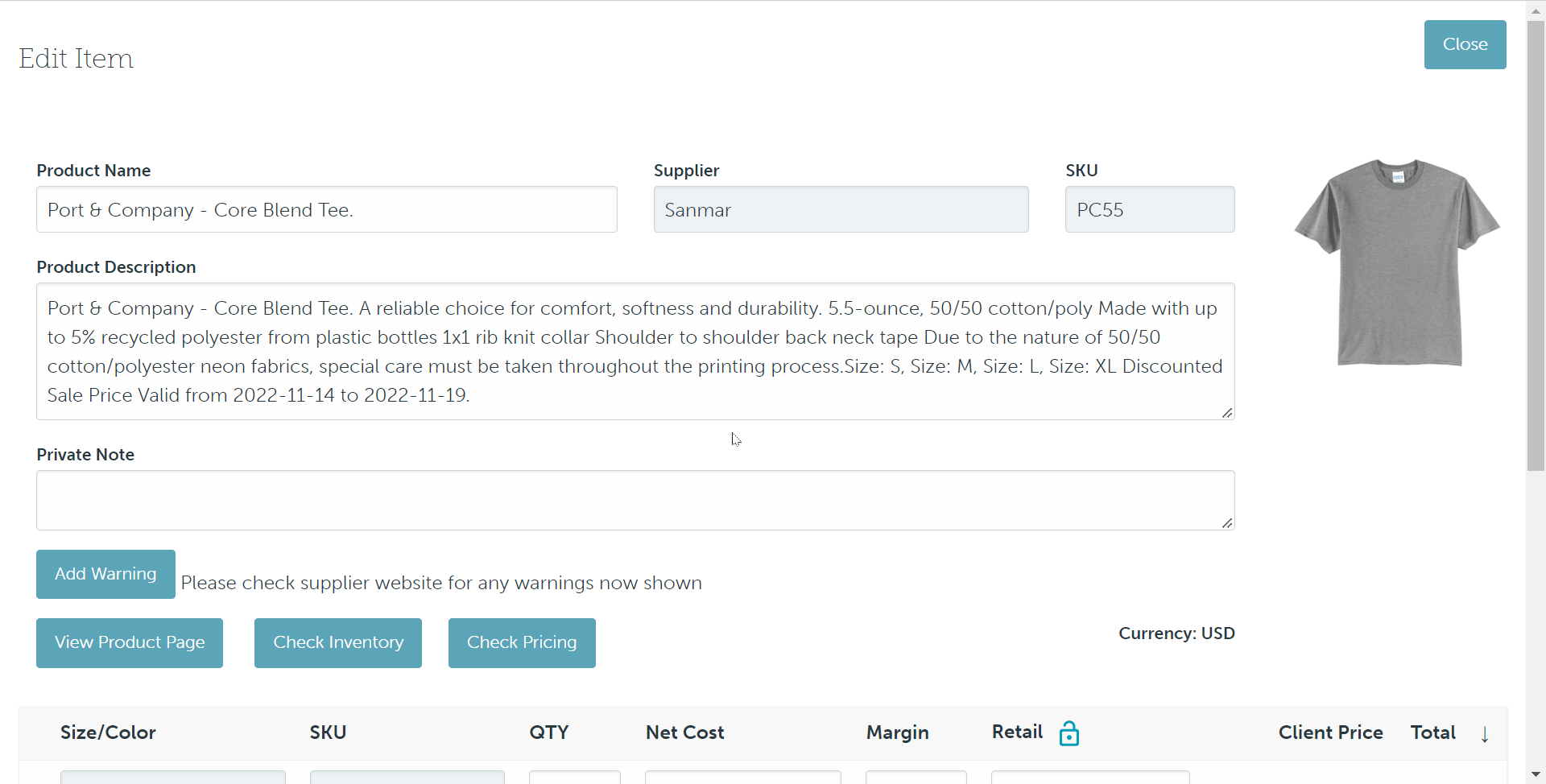Click the gray t-shirt product image

pos(1397,262)
